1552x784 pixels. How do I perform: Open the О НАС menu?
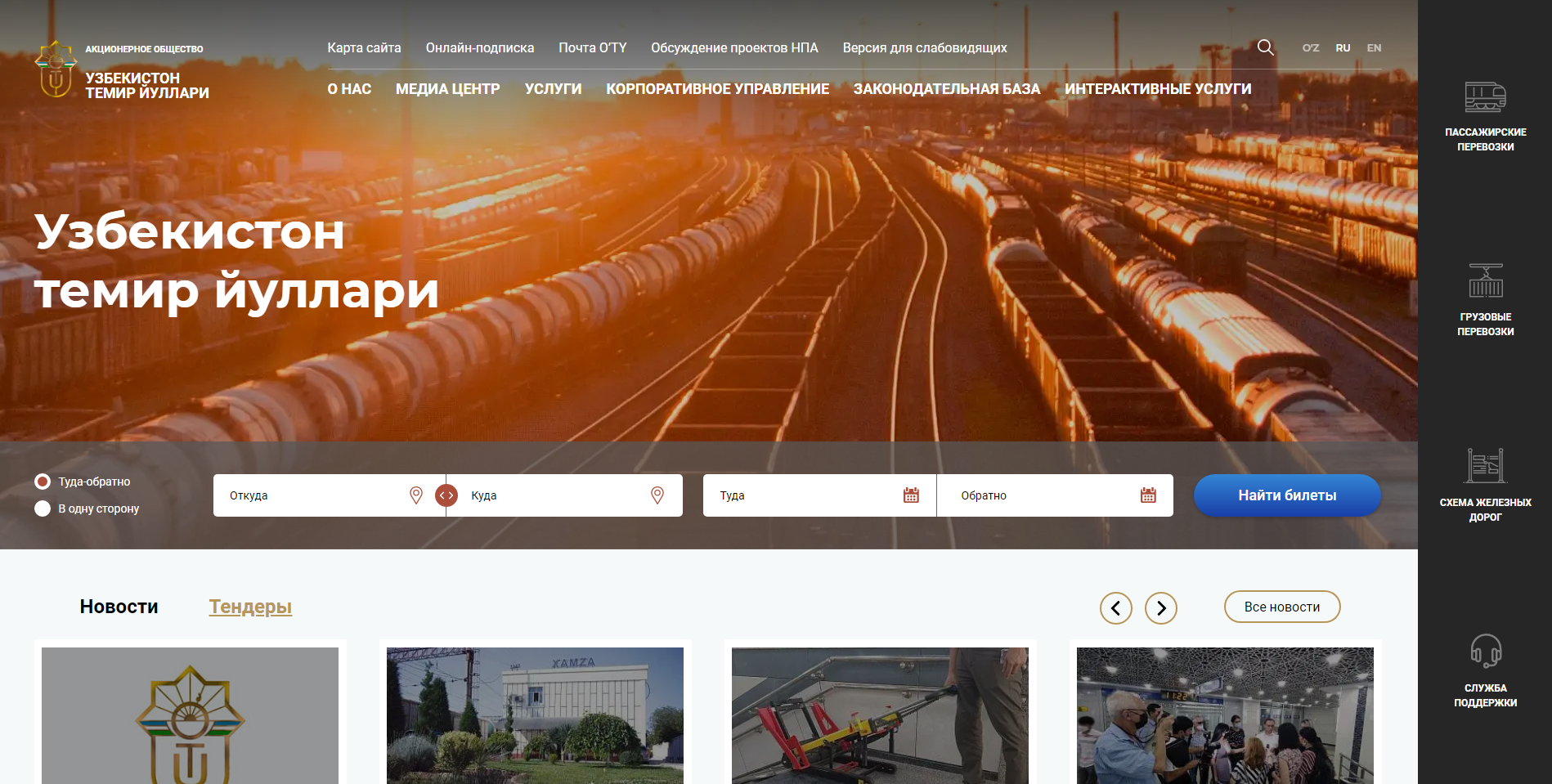tap(349, 89)
